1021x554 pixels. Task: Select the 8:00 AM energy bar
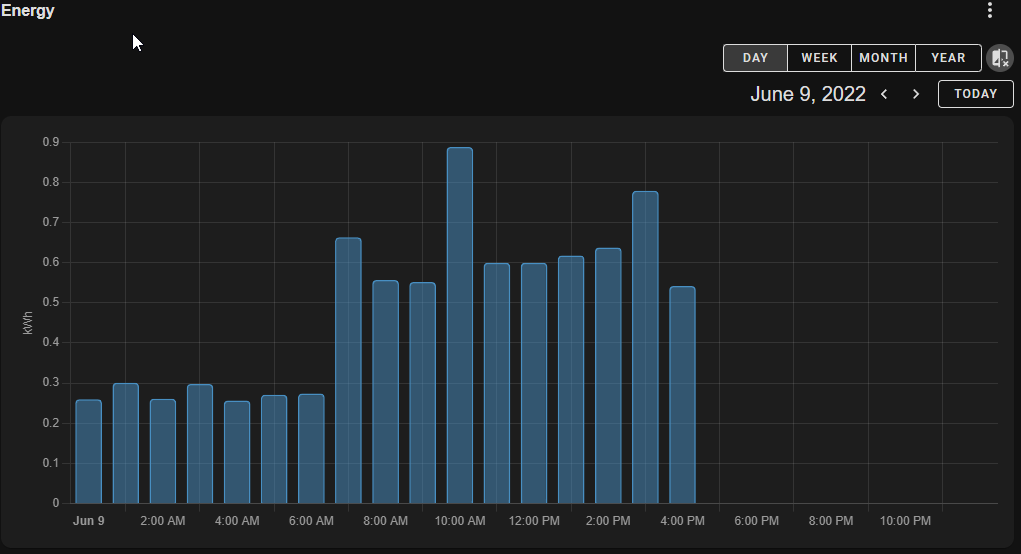385,391
